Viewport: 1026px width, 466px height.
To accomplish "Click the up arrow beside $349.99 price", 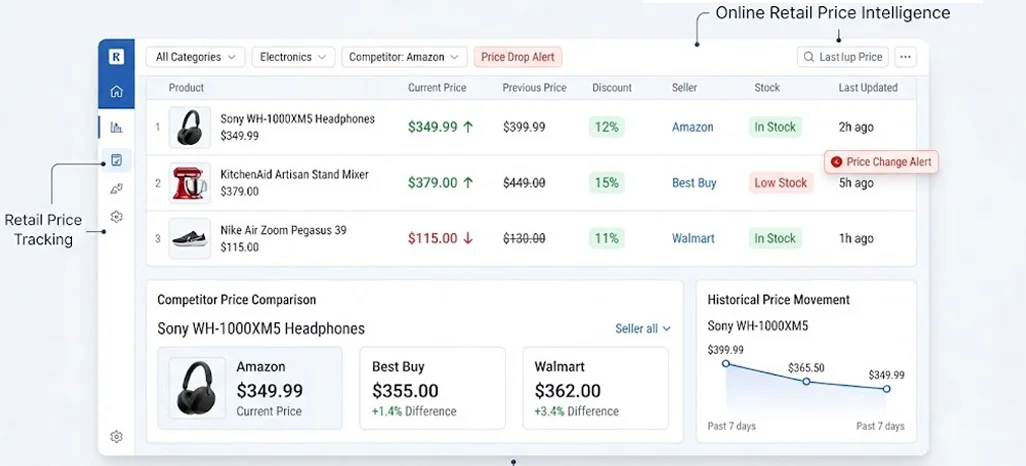I will pos(468,127).
